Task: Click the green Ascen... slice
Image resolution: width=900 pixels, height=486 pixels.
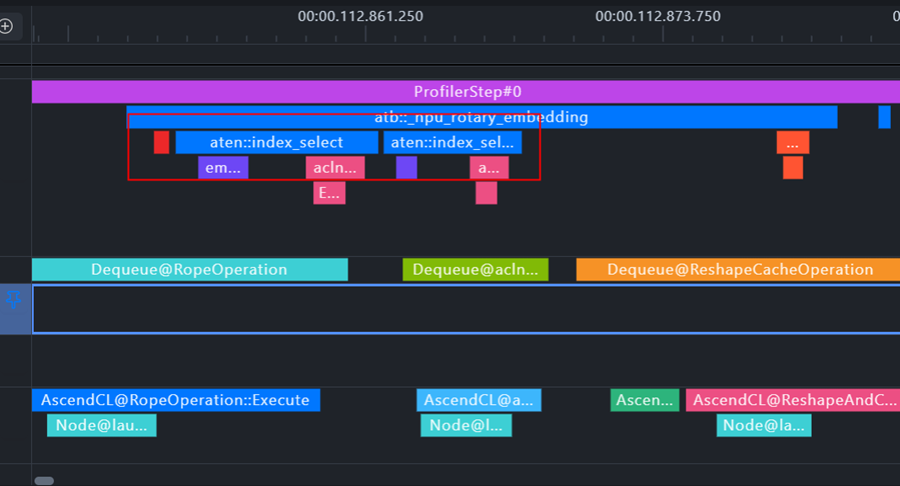Action: (x=645, y=400)
